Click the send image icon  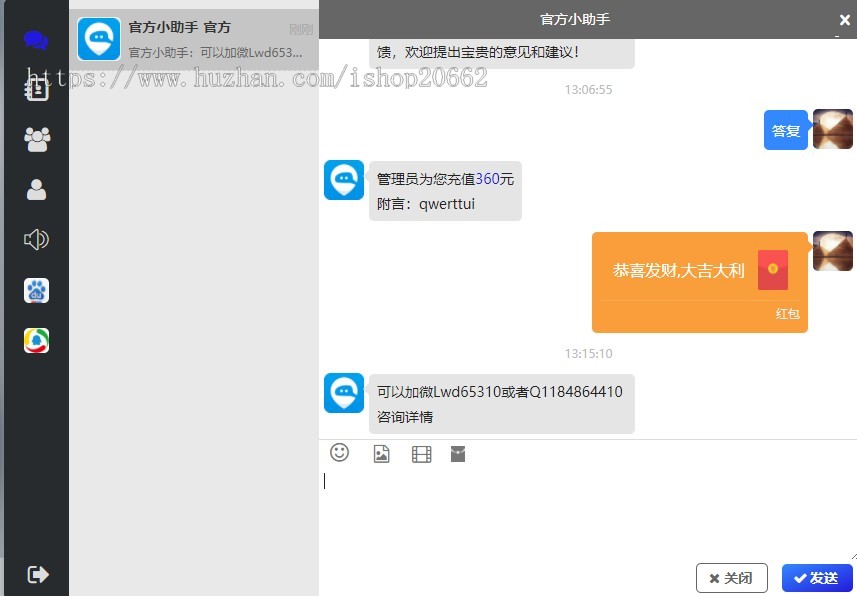[x=381, y=454]
